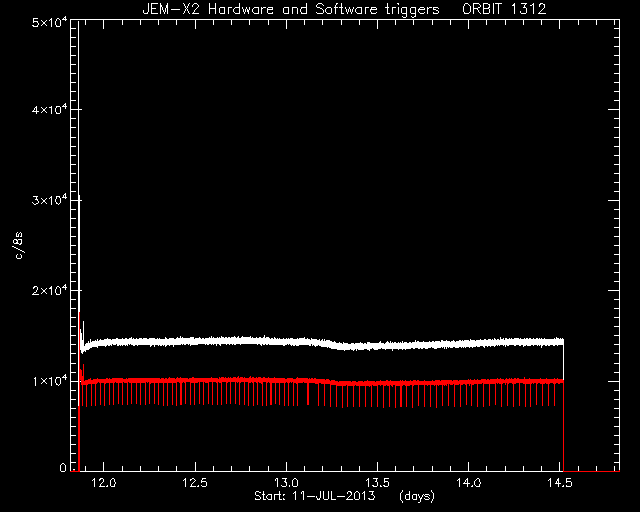Click the 4×10⁴ y-axis tick label
This screenshot has height=512, width=640.
point(49,110)
